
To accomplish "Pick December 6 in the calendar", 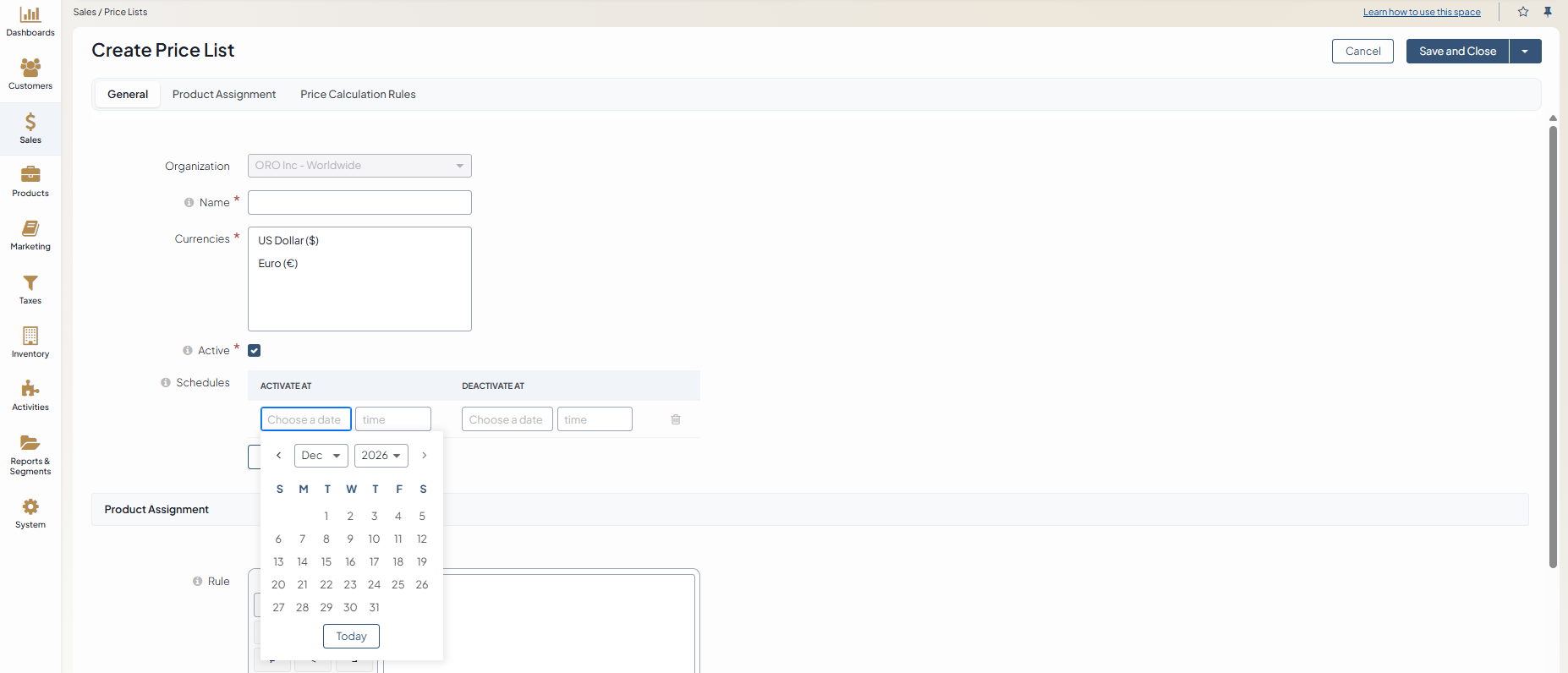I will coord(278,539).
